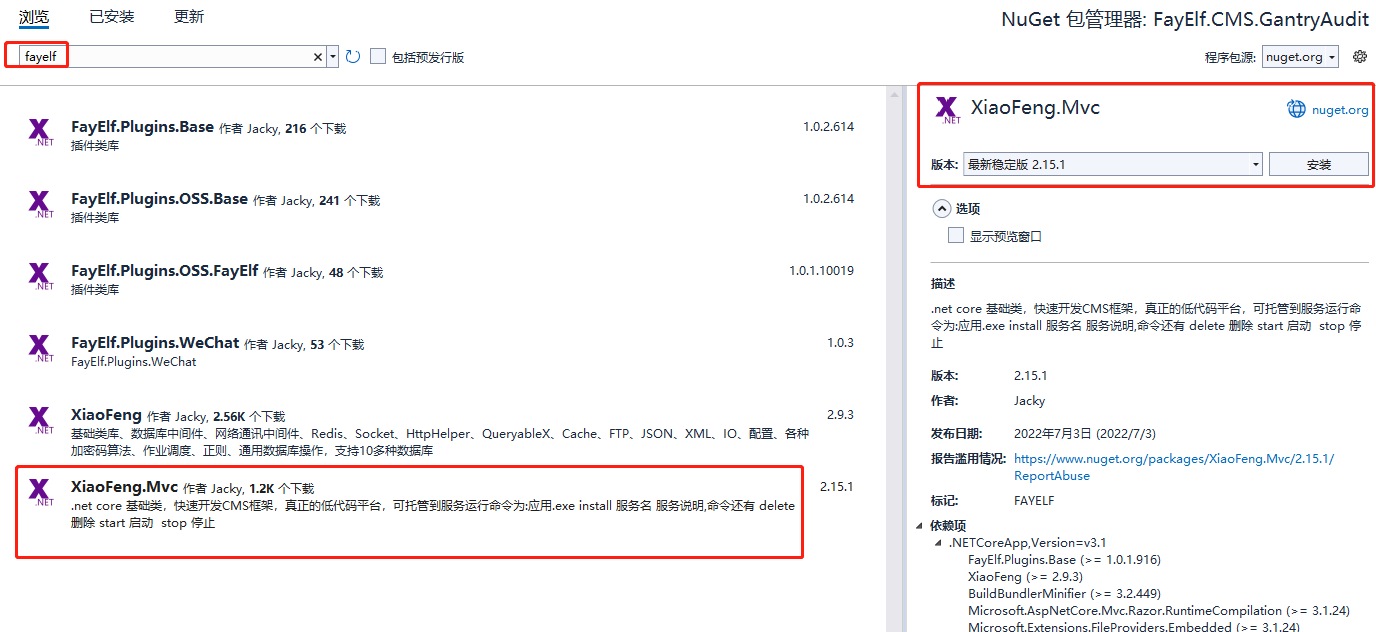The image size is (1376, 632).
Task: Check the show preview window checkbox
Action: [x=955, y=236]
